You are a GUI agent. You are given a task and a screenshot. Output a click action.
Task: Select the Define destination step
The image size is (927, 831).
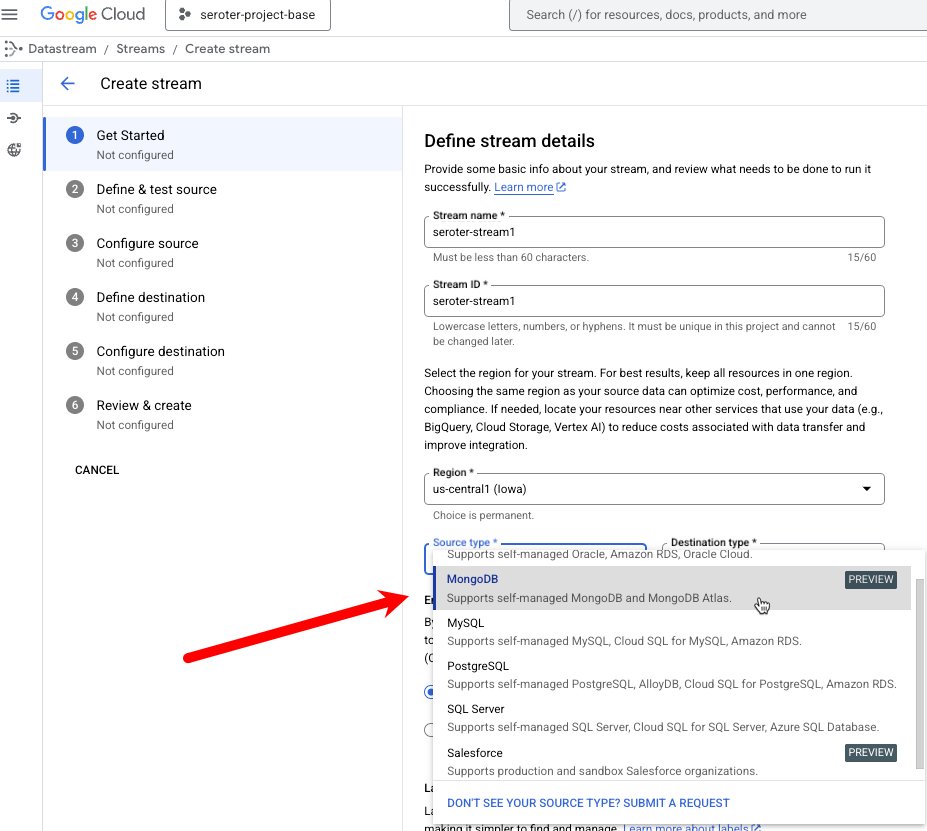pos(223,306)
